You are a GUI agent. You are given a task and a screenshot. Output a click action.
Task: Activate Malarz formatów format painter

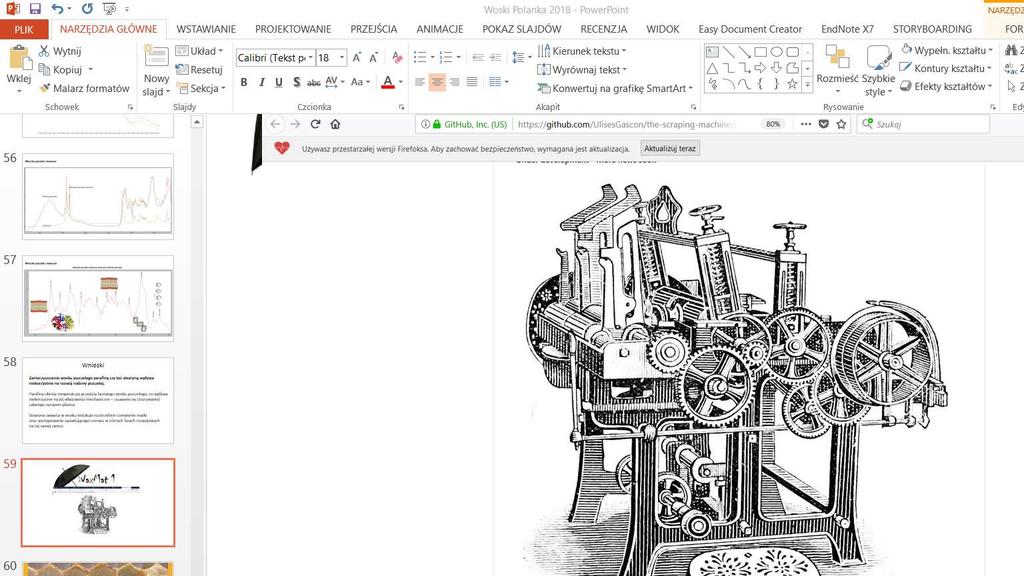coord(84,88)
